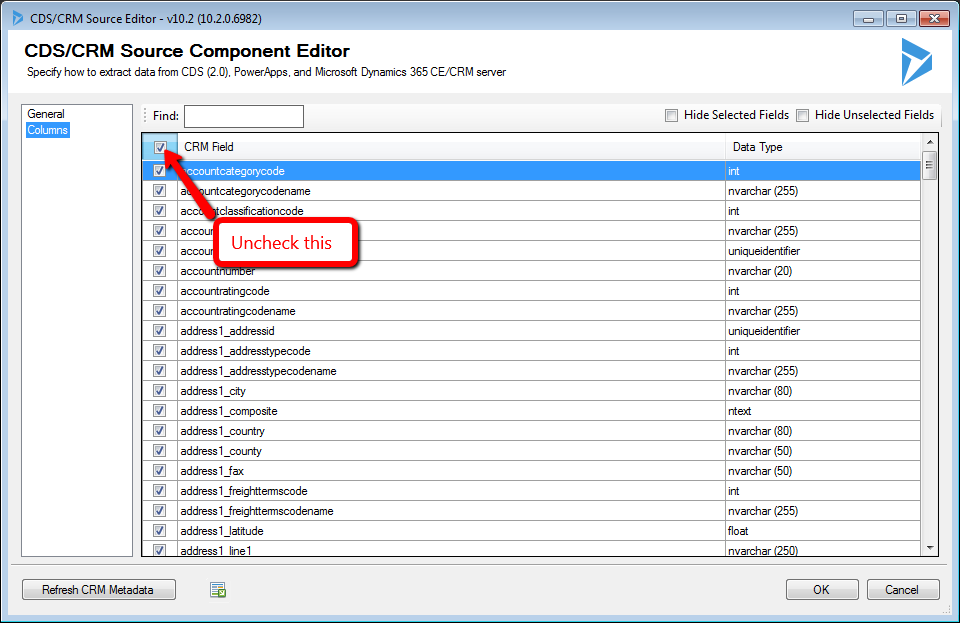
Task: Open the General page
Action: [x=46, y=114]
